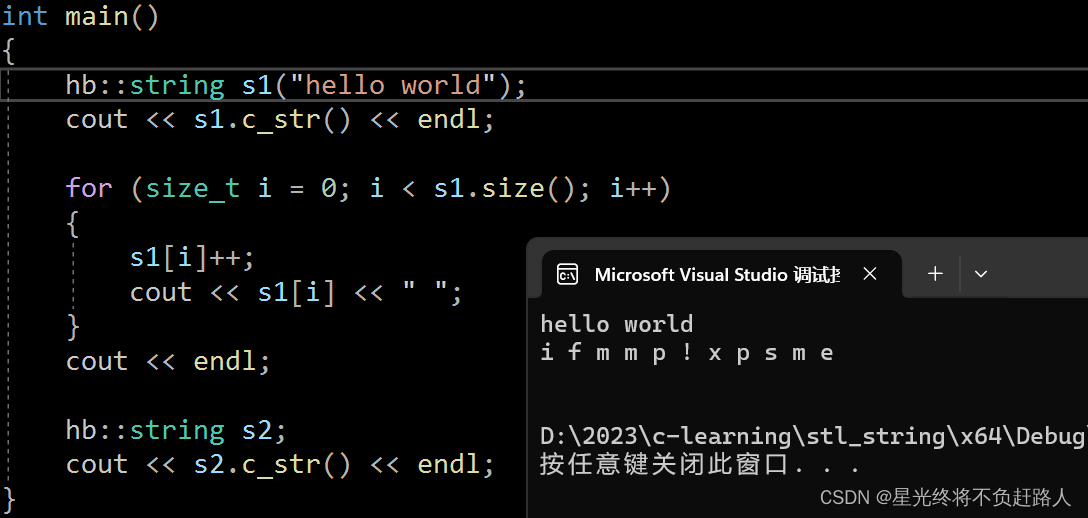
Task: Click the for keyword in loop
Action: coord(89,188)
